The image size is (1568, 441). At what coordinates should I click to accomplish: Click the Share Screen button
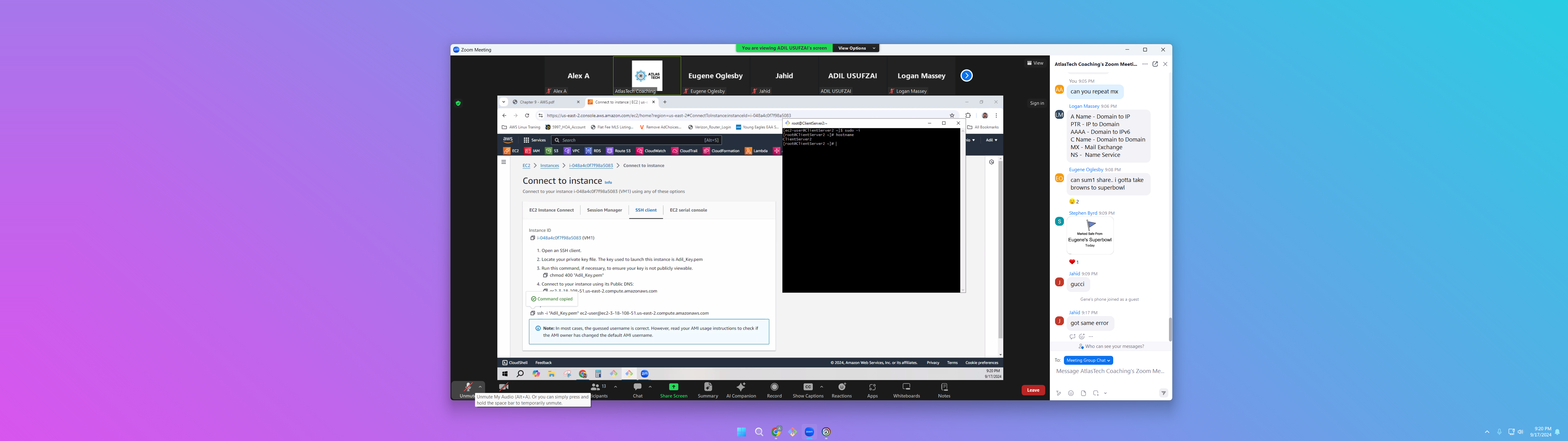[x=673, y=390]
